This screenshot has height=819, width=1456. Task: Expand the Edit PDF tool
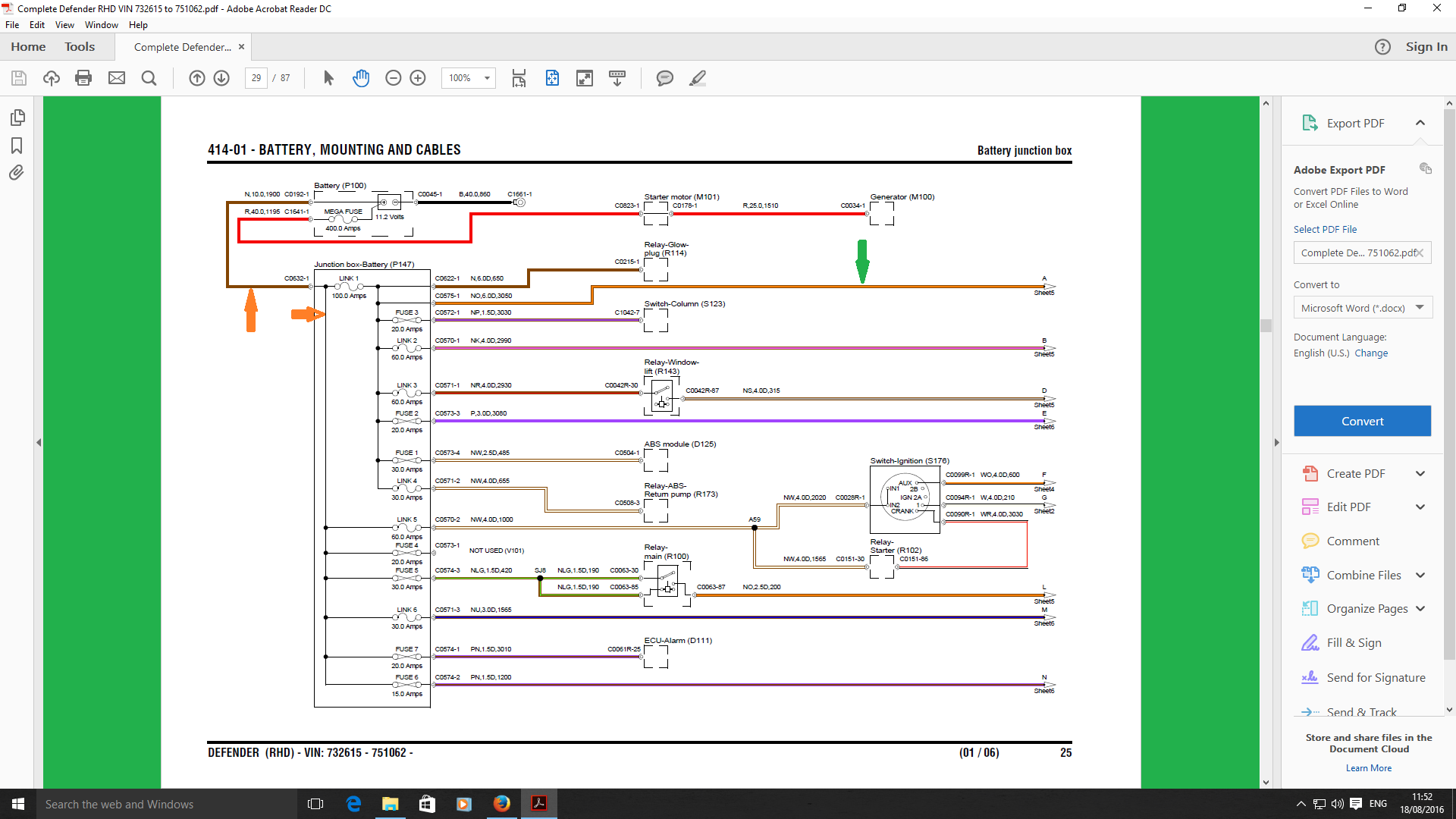tap(1420, 507)
